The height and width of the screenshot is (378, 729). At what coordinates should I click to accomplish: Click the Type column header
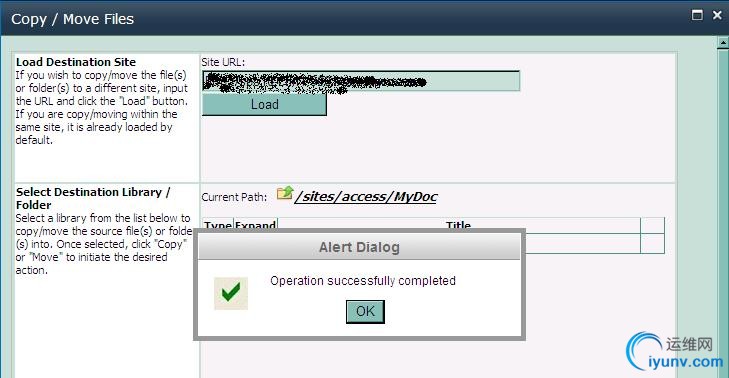tap(218, 225)
